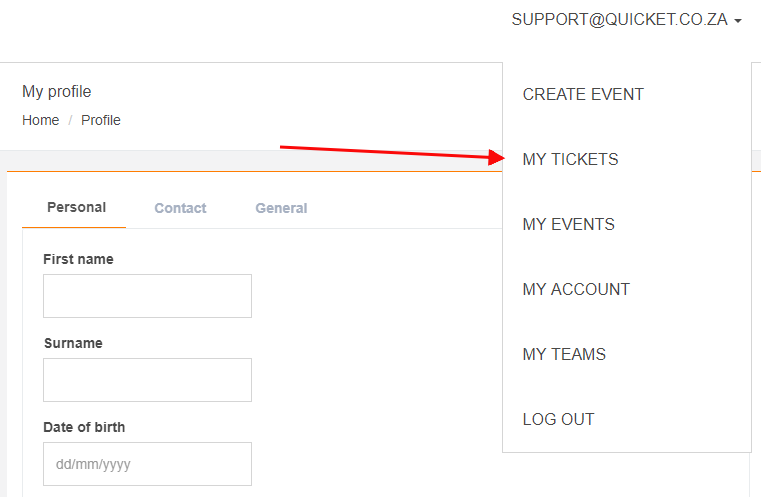Switch to the Contact tab
Screen dimensions: 761x497
pos(180,208)
